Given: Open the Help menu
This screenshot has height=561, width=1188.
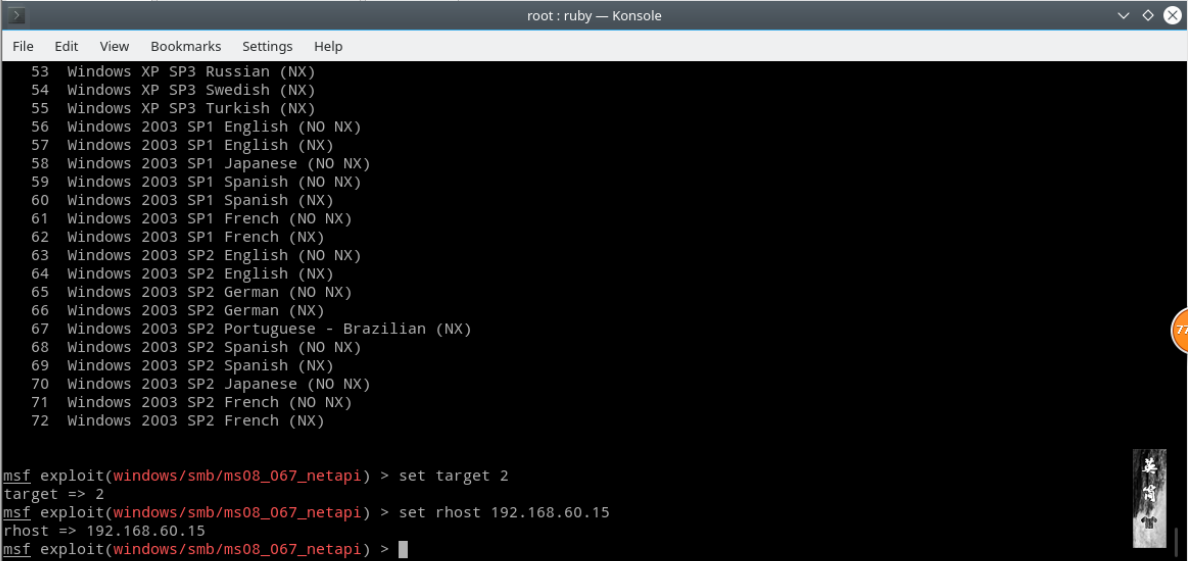Looking at the screenshot, I should 328,46.
